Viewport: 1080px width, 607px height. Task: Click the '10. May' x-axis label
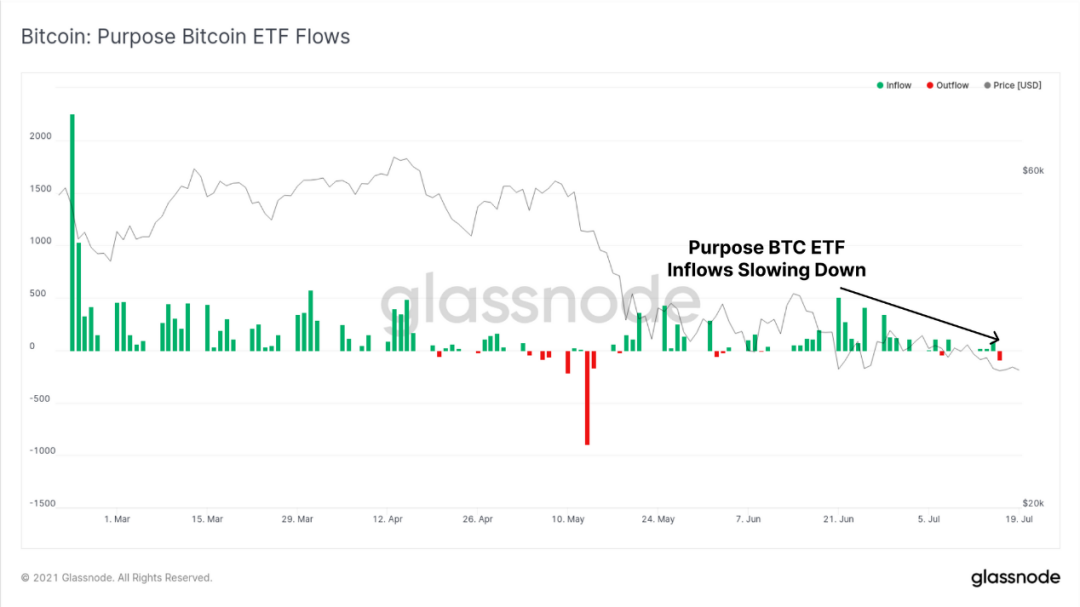[x=568, y=519]
